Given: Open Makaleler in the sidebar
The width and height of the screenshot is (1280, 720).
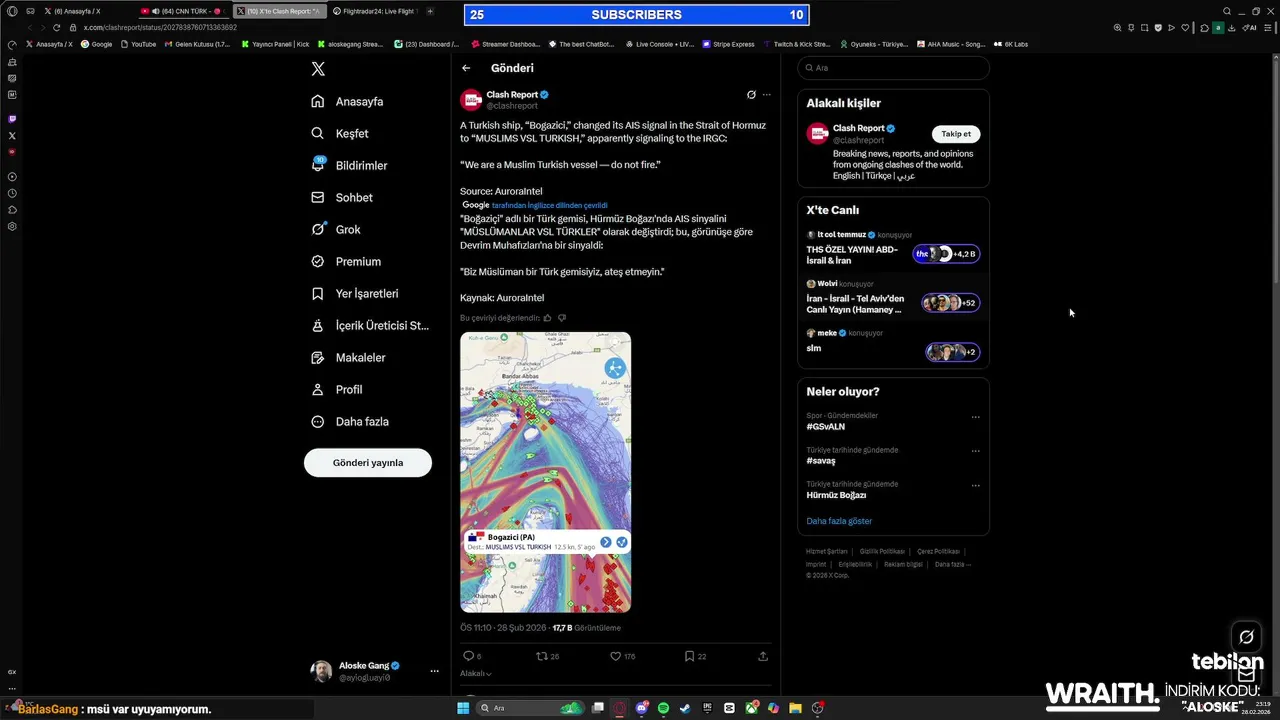Looking at the screenshot, I should [348, 357].
